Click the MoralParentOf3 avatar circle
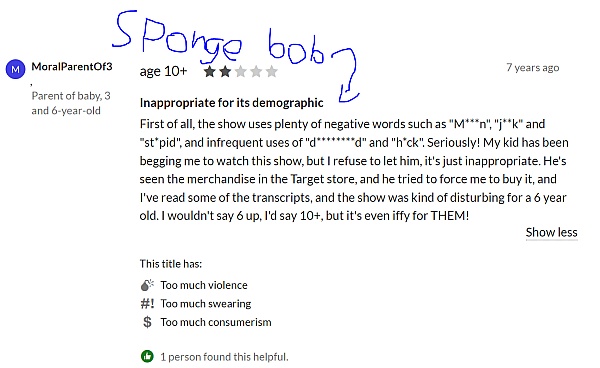Viewport: 600px width, 368px height. click(15, 69)
